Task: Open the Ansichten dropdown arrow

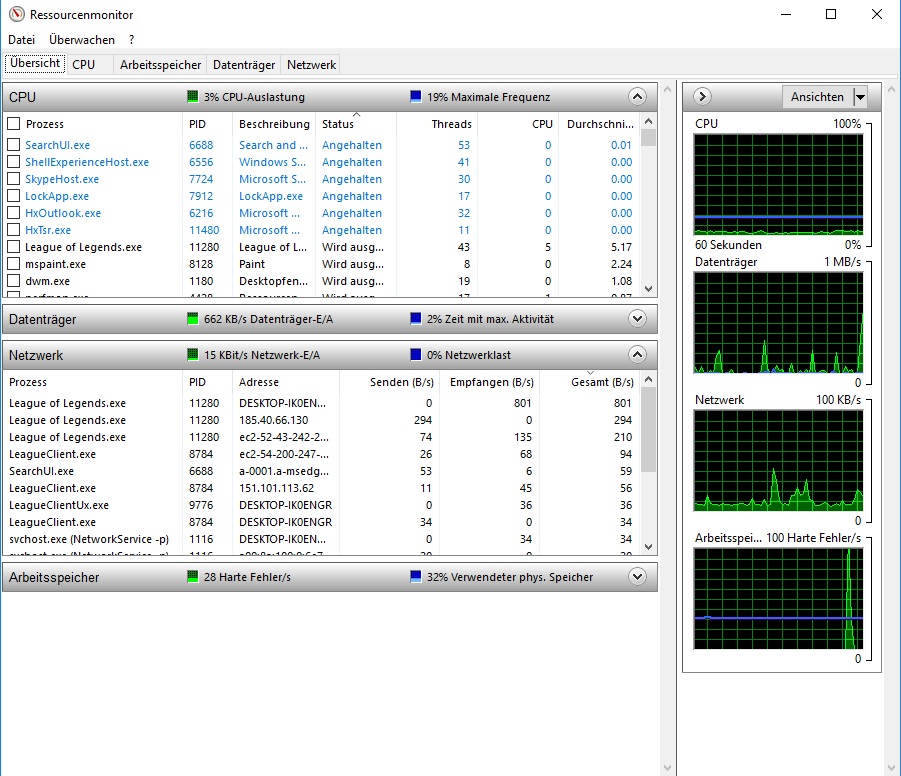Action: click(860, 97)
